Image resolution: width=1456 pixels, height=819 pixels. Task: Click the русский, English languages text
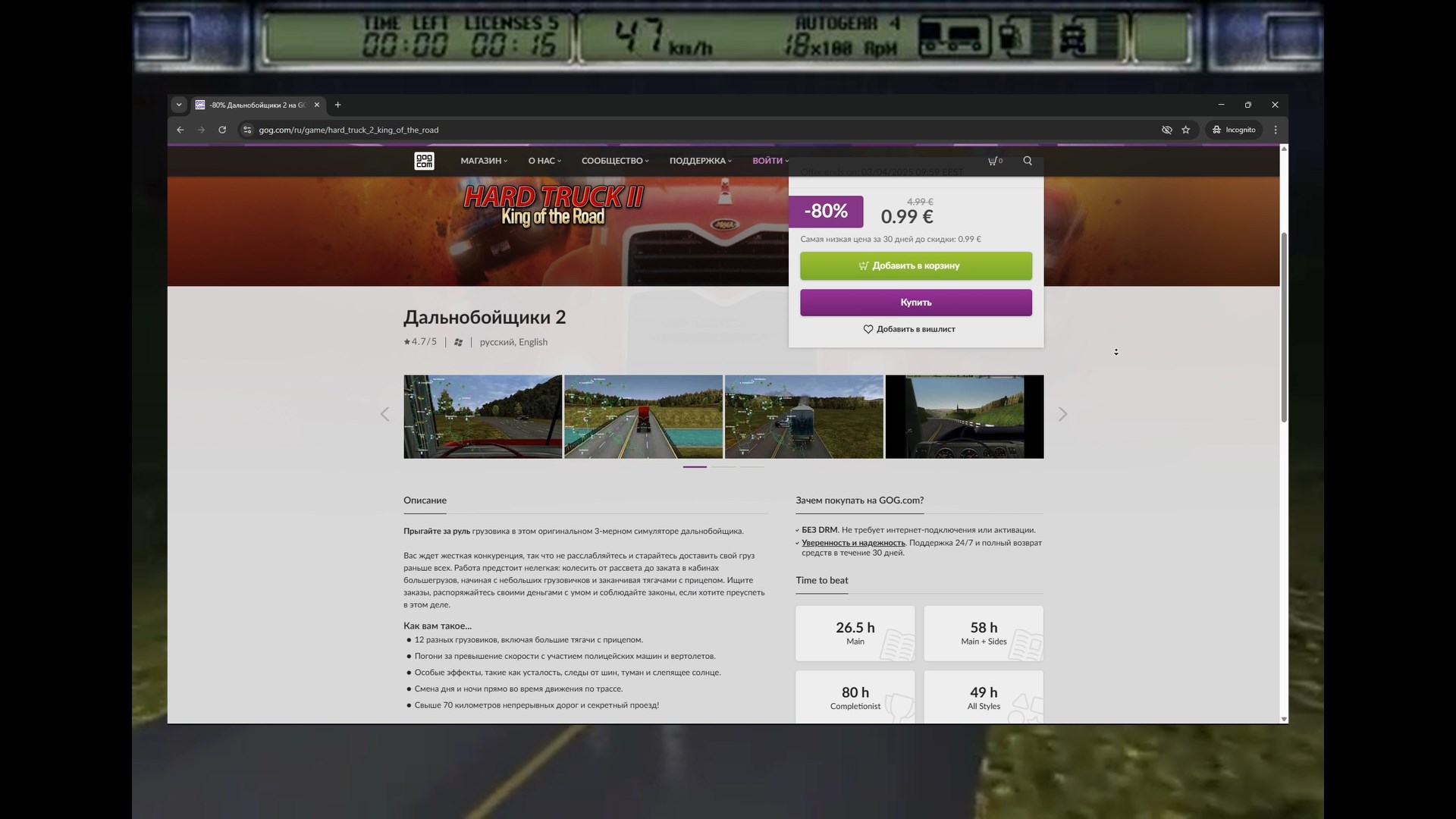(513, 342)
